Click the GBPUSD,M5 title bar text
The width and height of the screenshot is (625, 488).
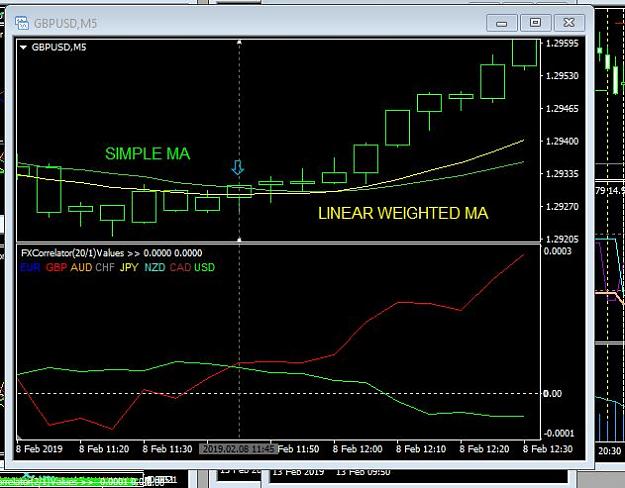tap(65, 24)
